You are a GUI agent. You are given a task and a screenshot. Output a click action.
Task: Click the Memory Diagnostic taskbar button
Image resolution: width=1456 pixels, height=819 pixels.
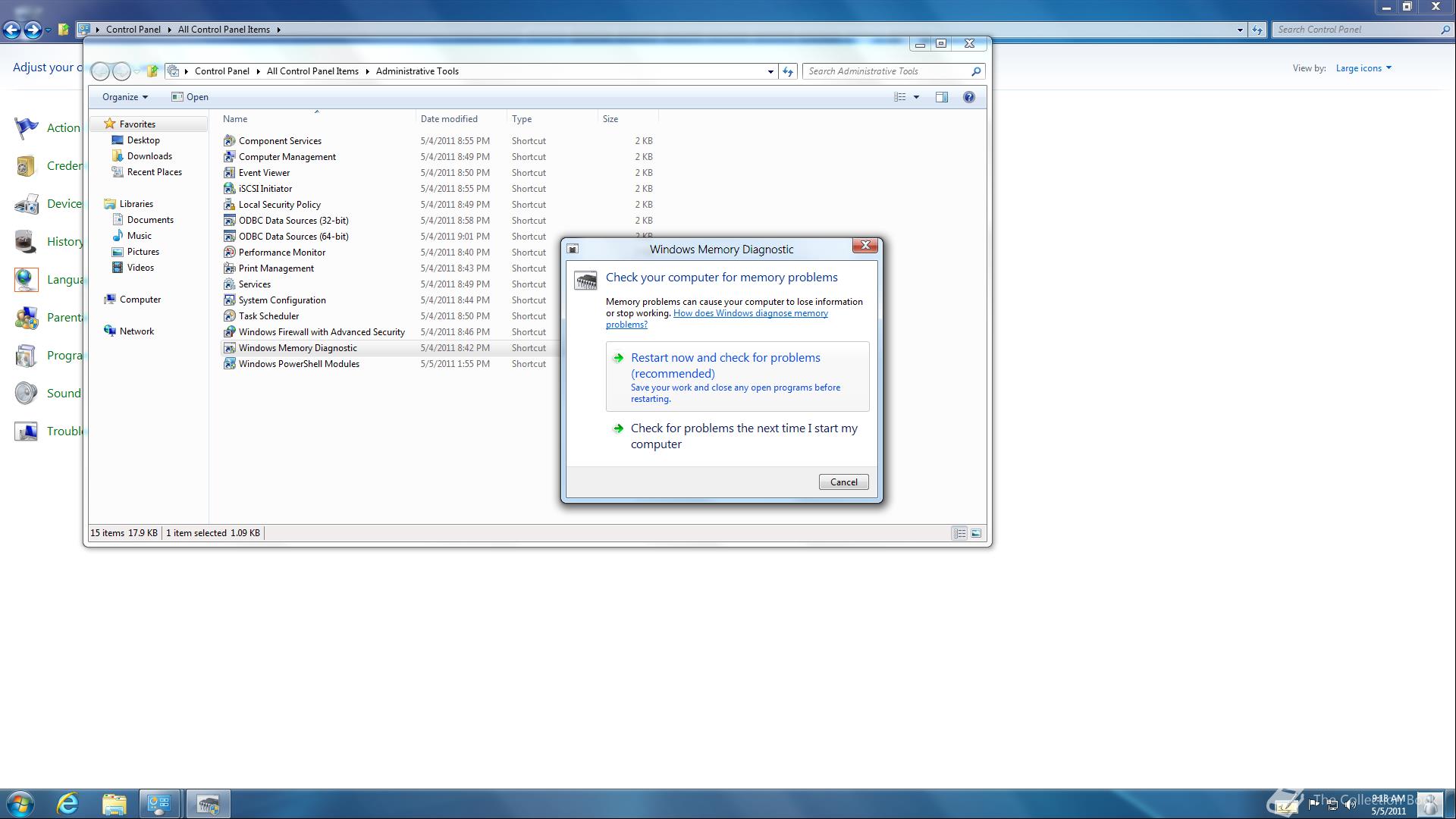tap(208, 804)
